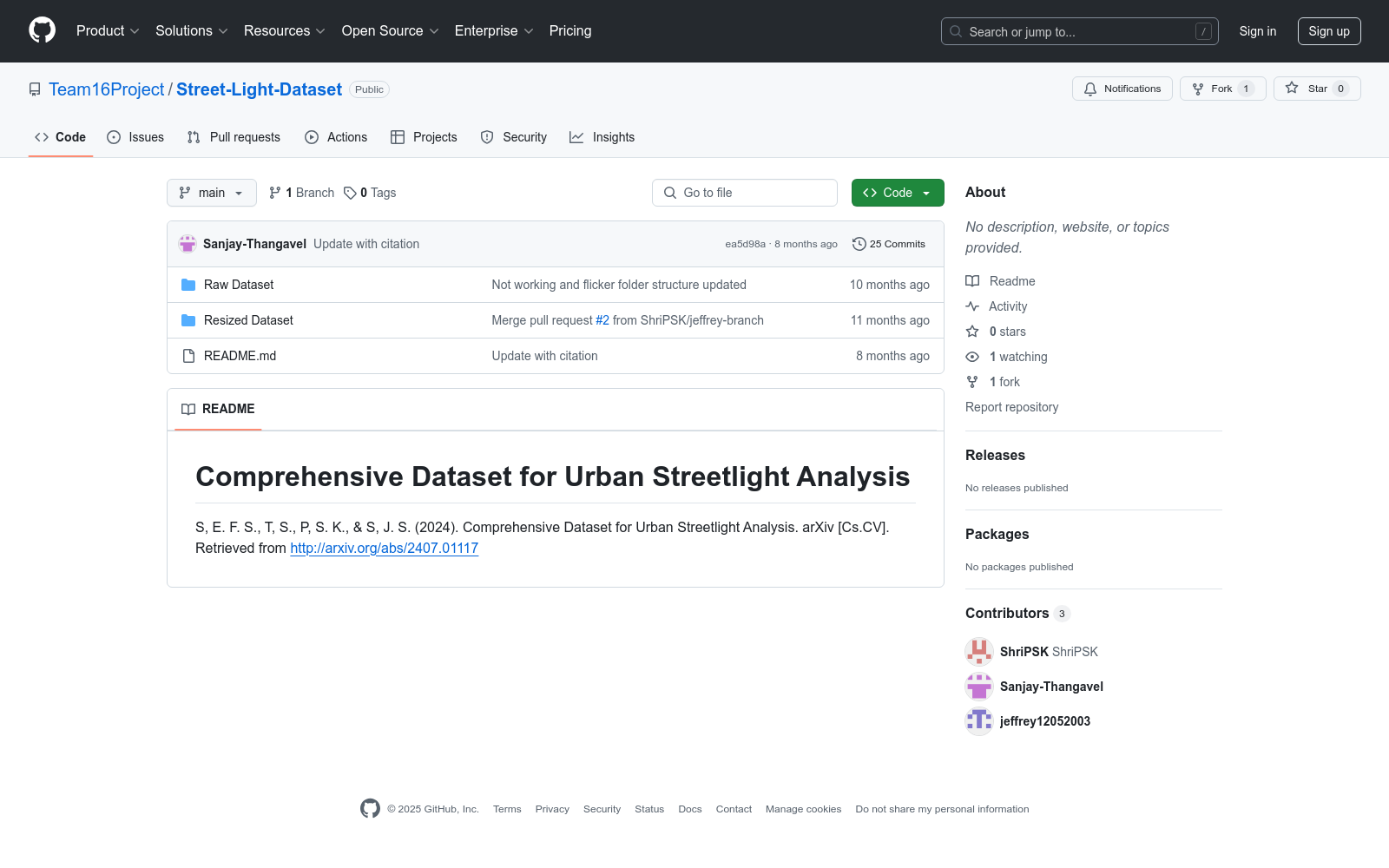Click the branch icon beside 1 Branch

pyautogui.click(x=275, y=193)
